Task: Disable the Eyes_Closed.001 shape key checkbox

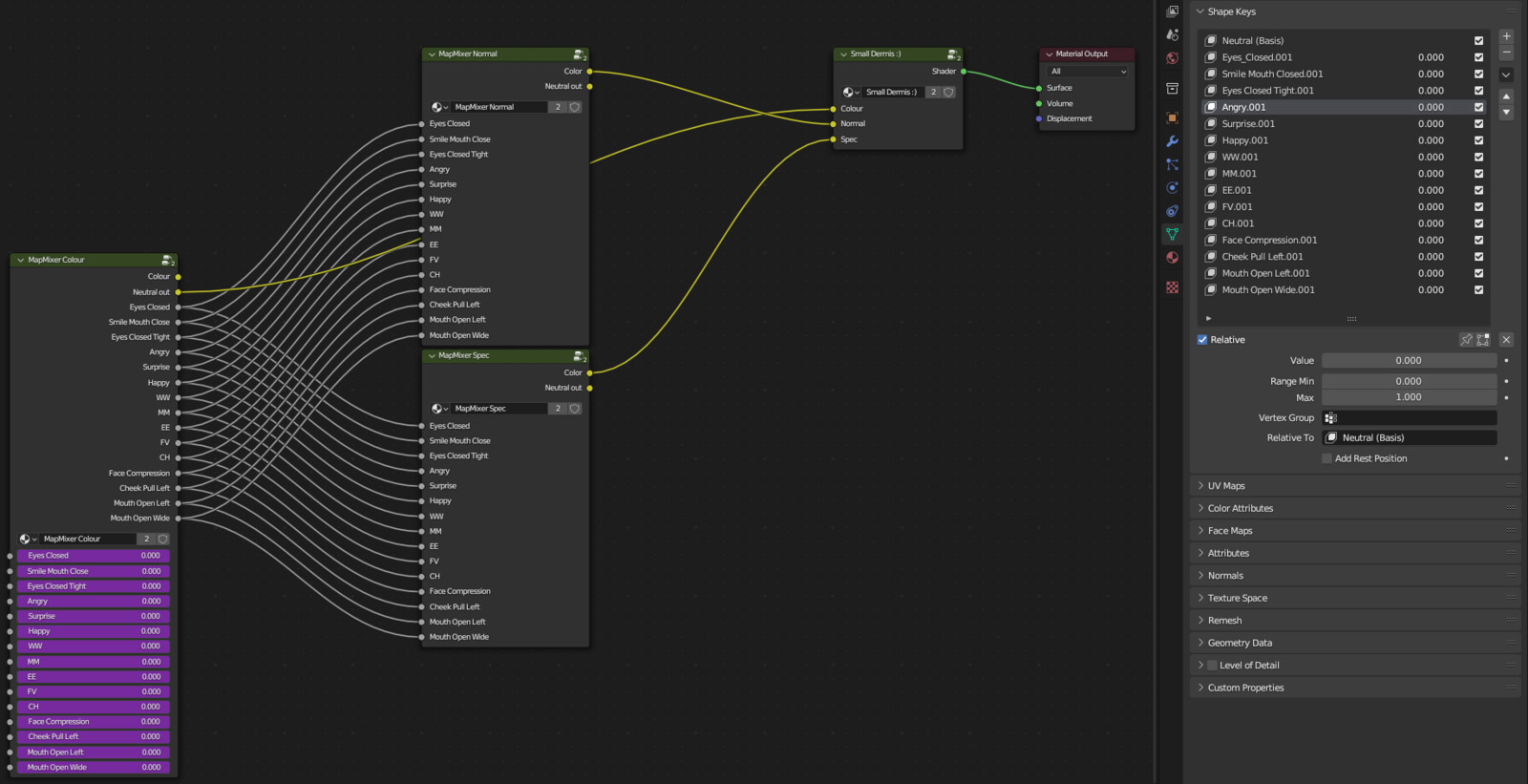Action: (x=1478, y=57)
